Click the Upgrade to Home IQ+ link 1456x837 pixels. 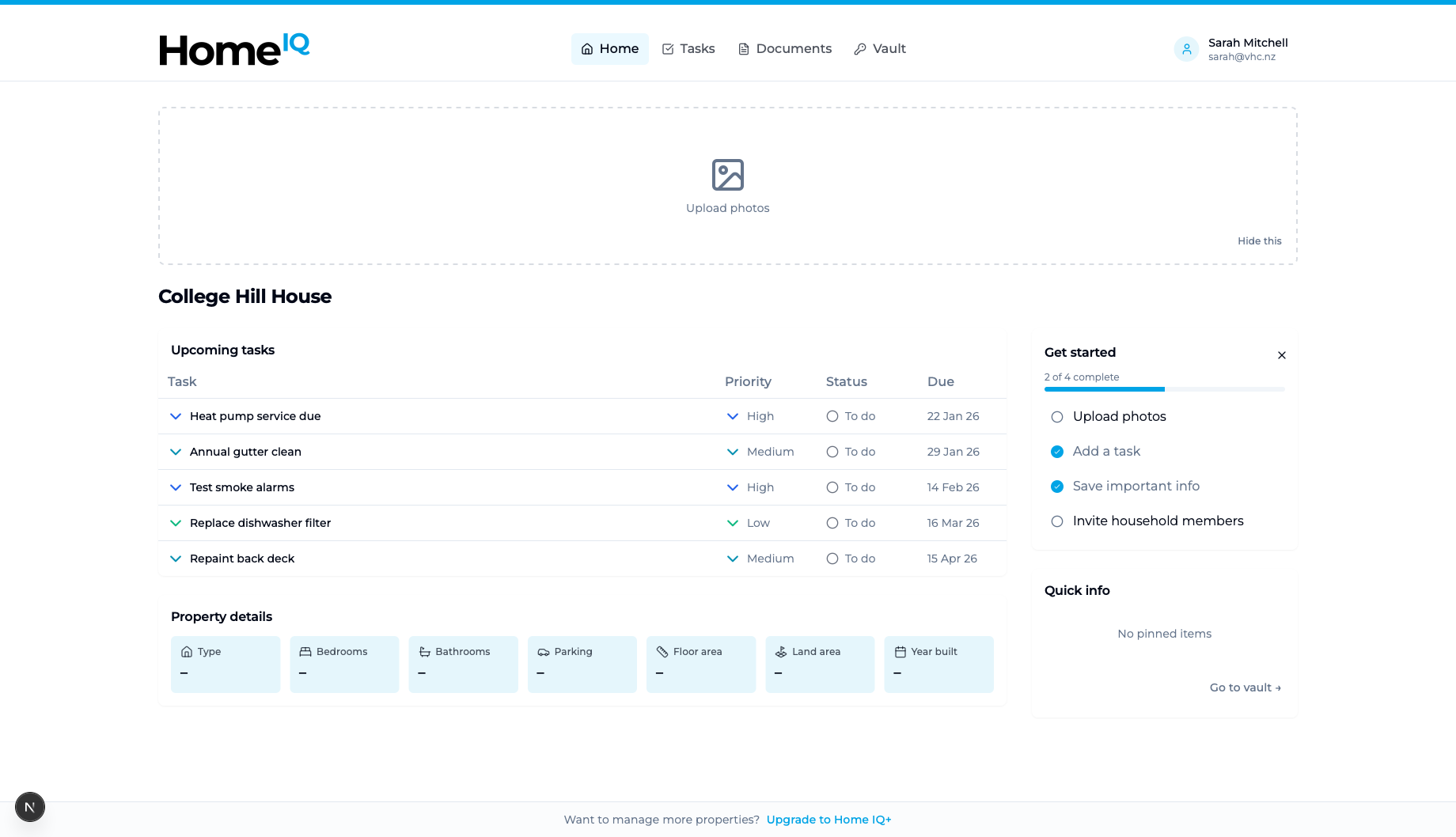[x=828, y=820]
